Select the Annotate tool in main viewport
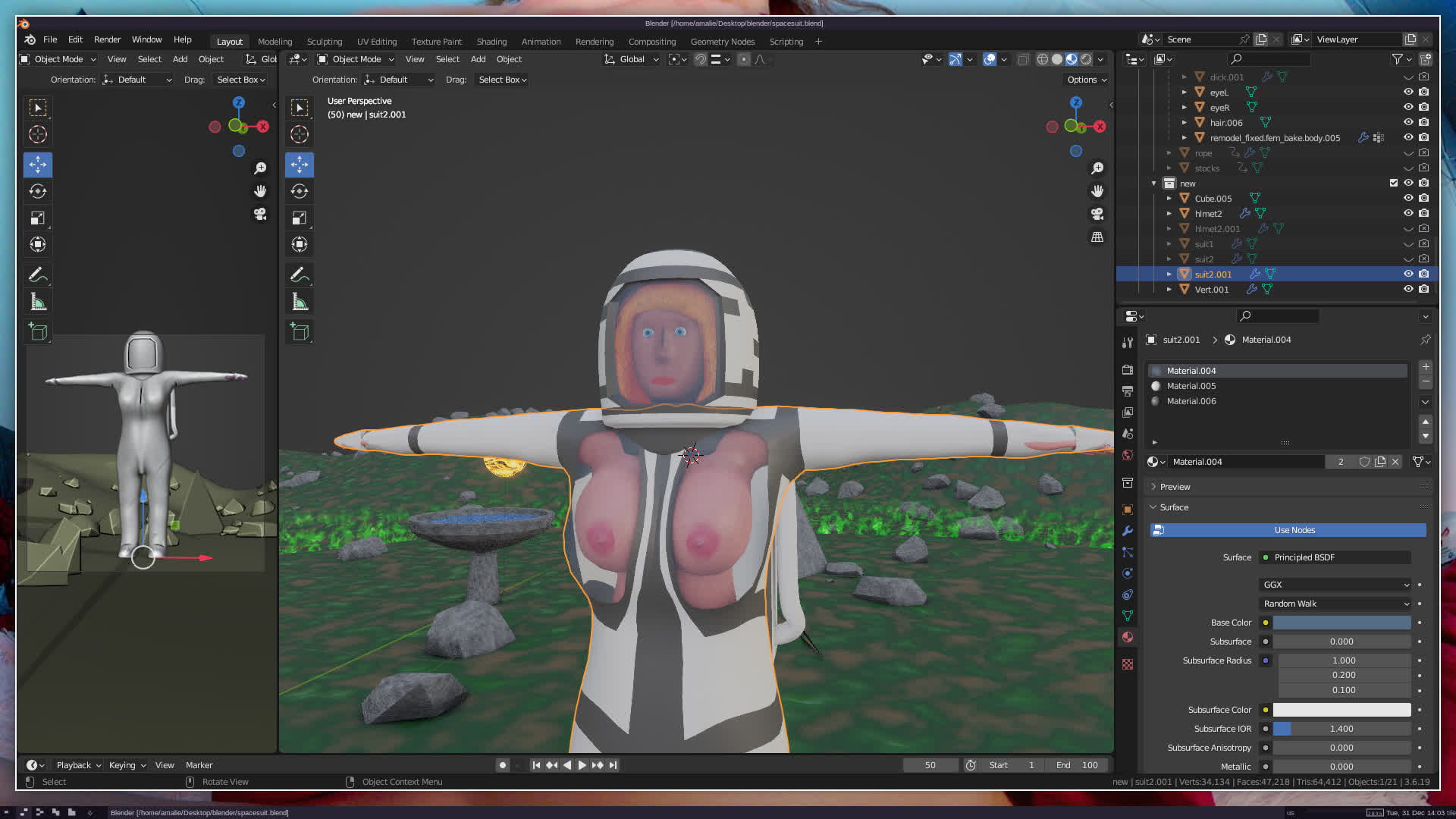1456x819 pixels. click(x=300, y=275)
